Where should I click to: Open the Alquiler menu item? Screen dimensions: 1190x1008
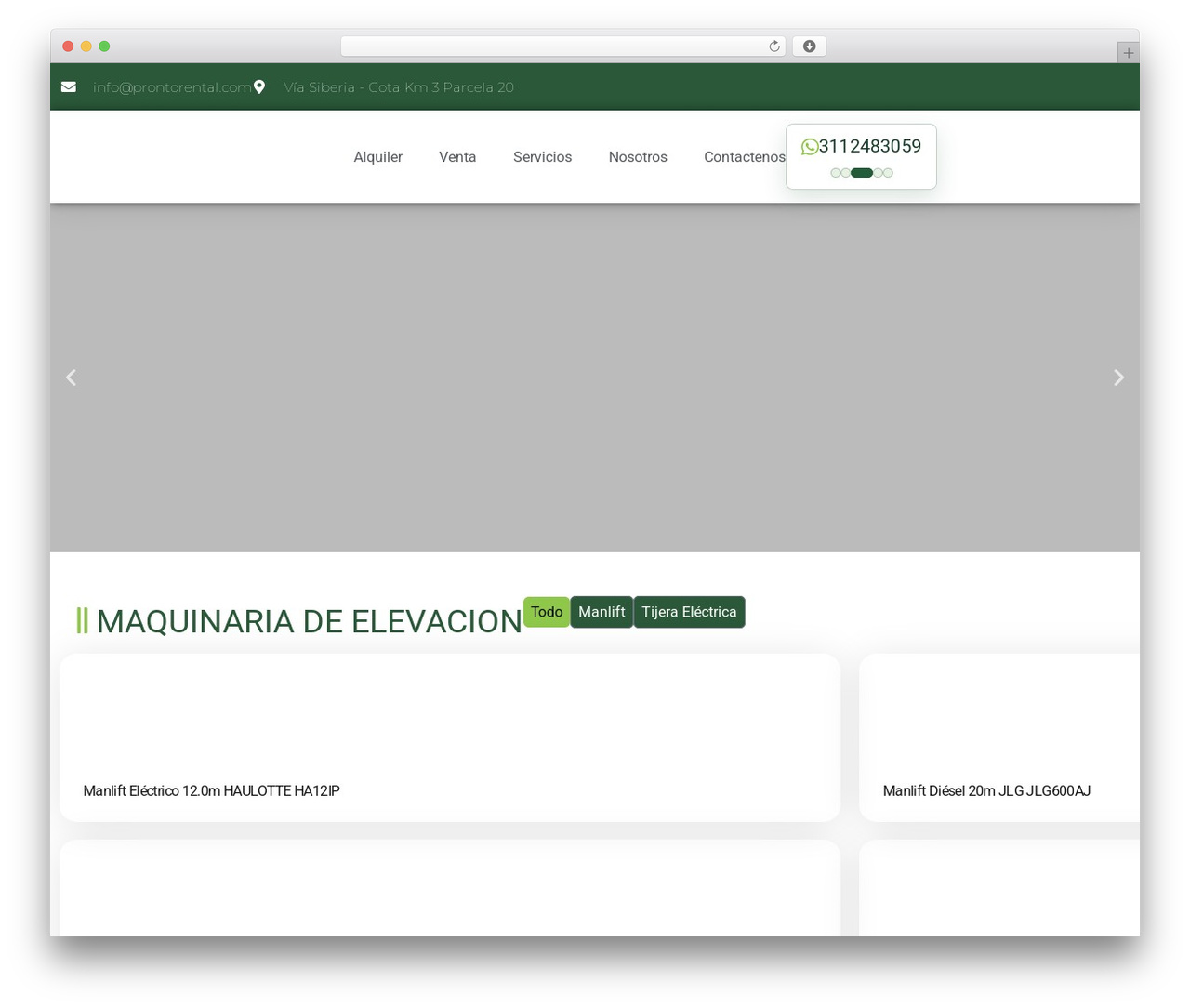pyautogui.click(x=378, y=157)
